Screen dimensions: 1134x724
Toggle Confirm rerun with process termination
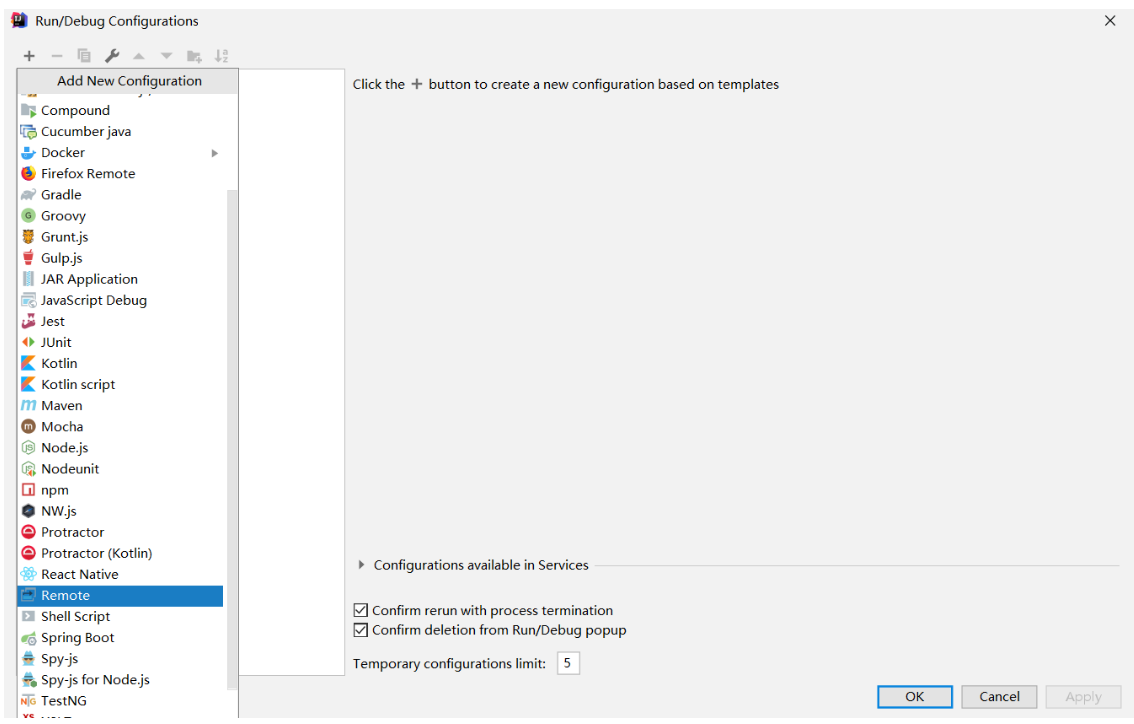pyautogui.click(x=360, y=610)
